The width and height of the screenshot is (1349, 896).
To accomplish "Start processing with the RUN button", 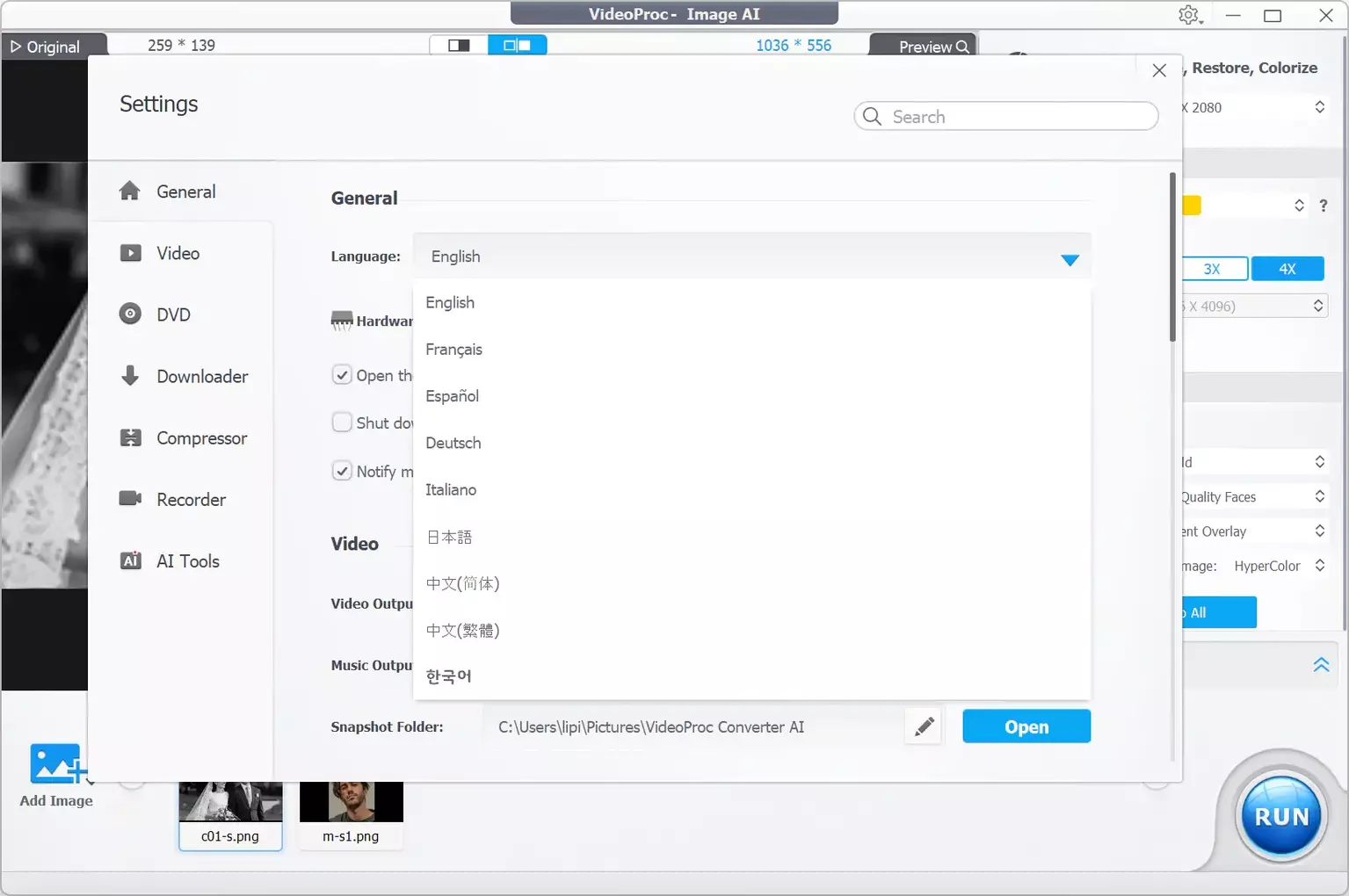I will (1281, 817).
